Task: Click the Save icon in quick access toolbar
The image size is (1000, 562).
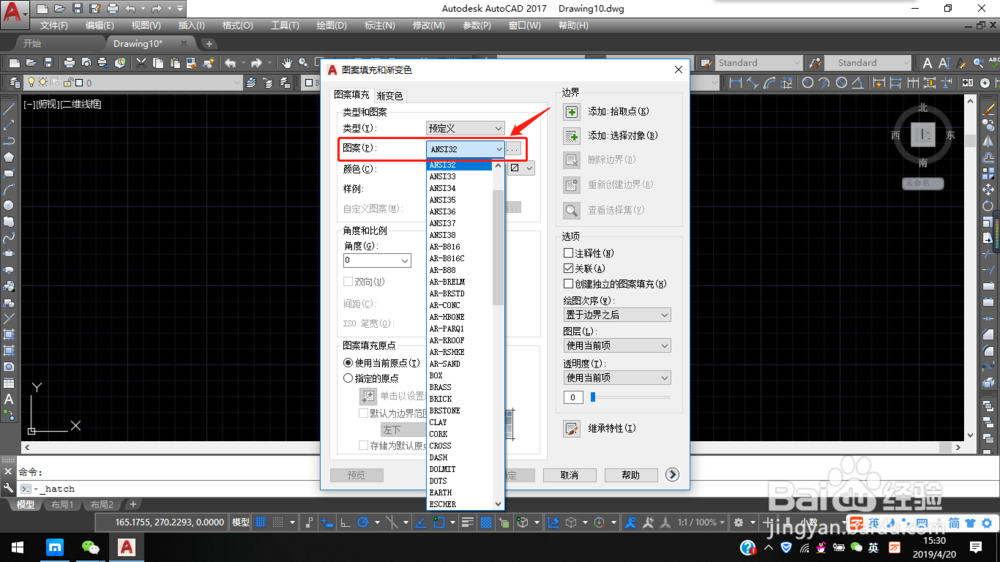Action: click(77, 9)
